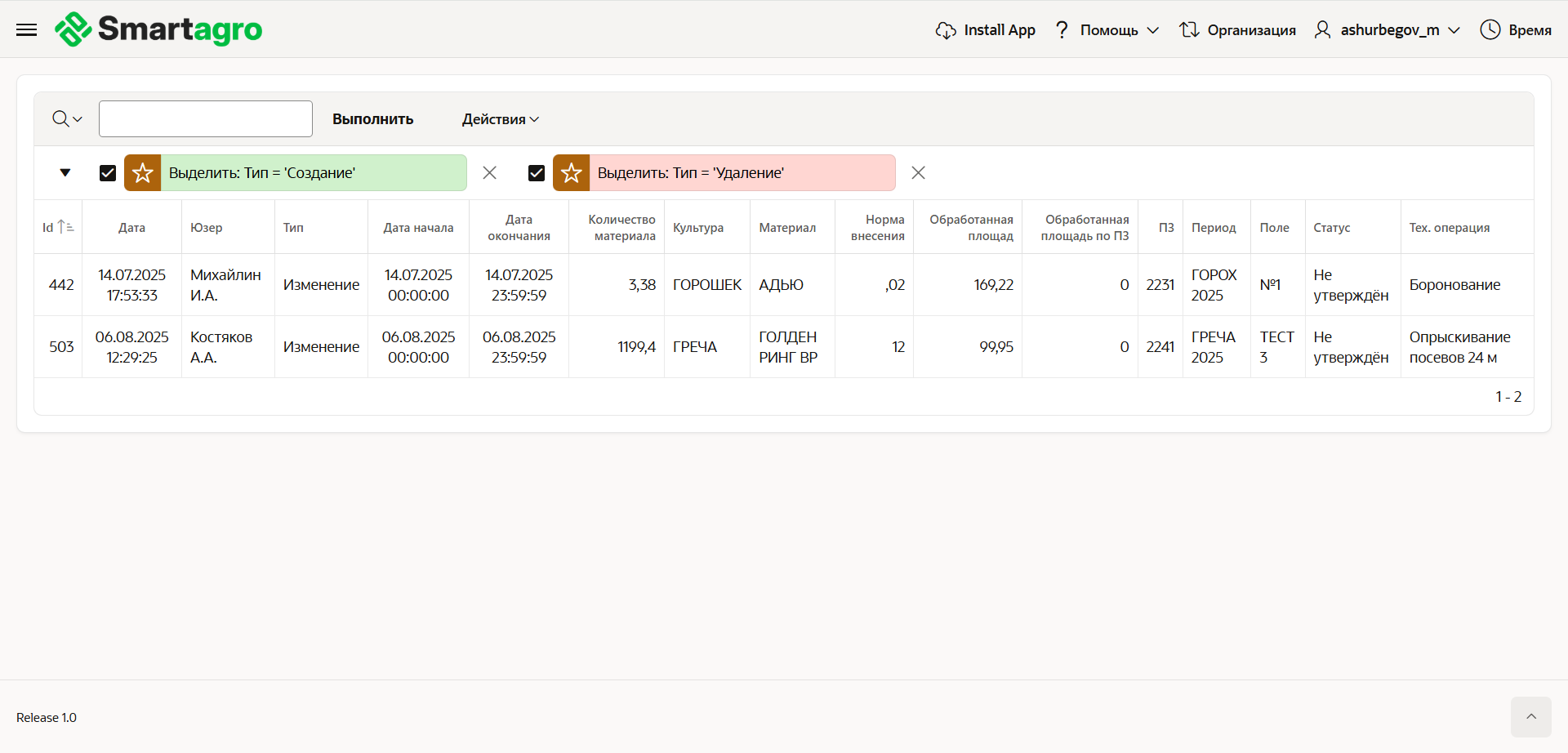Click the Время clock icon
Viewport: 1568px width, 753px height.
[x=1490, y=30]
